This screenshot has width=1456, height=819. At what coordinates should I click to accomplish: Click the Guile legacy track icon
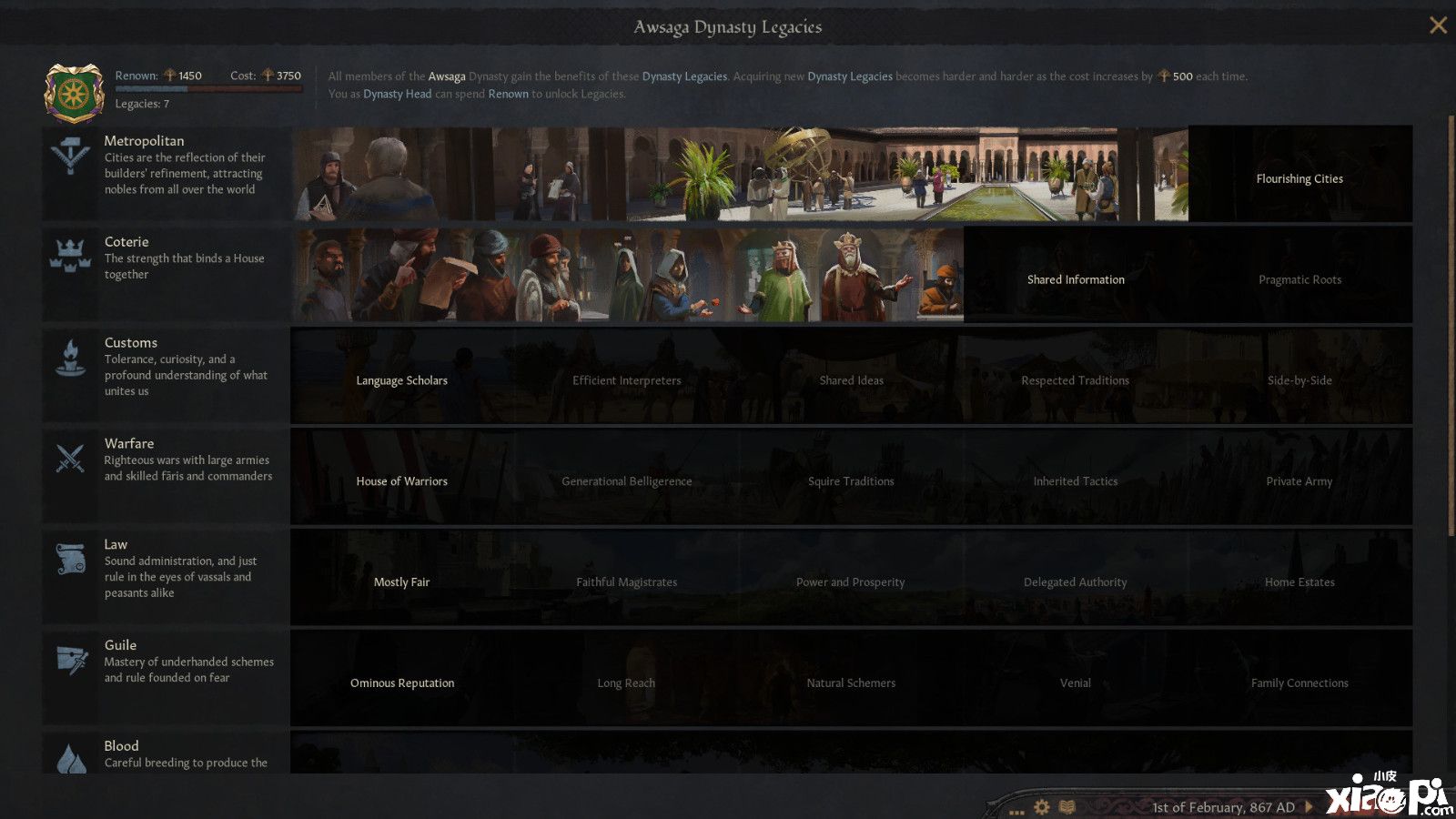pyautogui.click(x=70, y=659)
